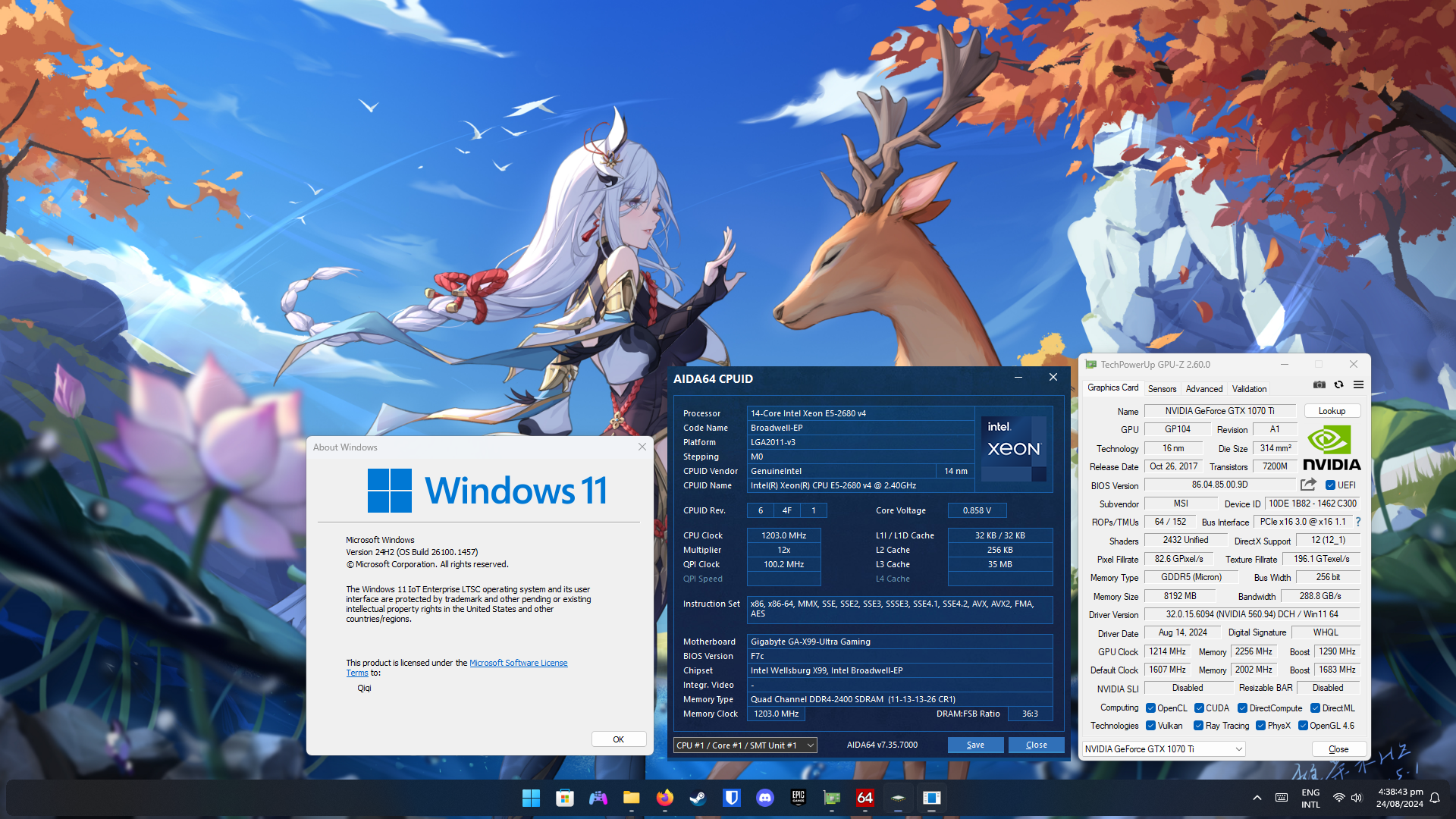
Task: Click the Motherboard value Gigabyte GA-X99-Ultra Gaming
Action: pos(899,642)
